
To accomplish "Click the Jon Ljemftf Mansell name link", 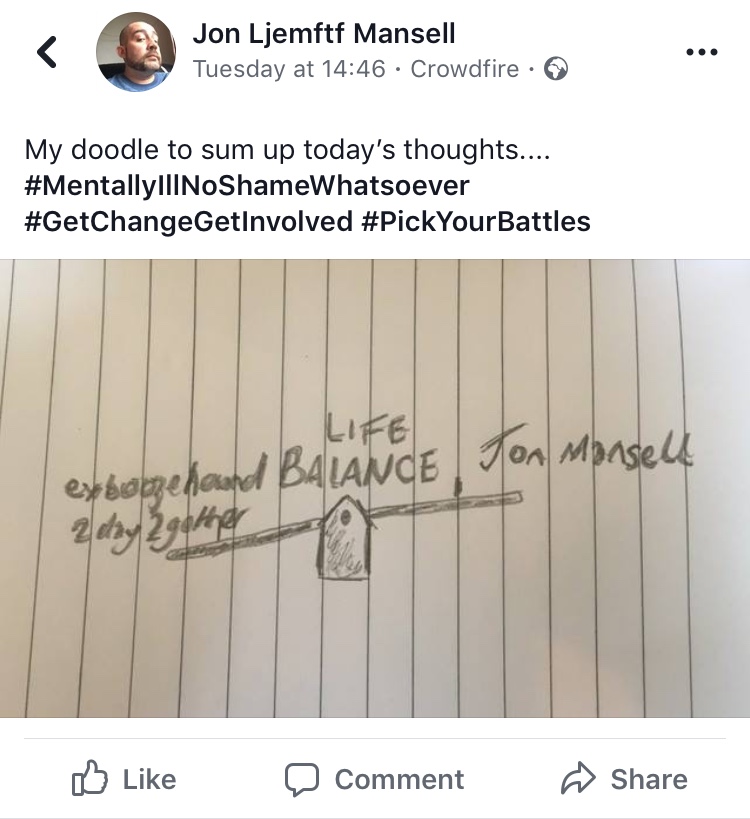I will (324, 33).
